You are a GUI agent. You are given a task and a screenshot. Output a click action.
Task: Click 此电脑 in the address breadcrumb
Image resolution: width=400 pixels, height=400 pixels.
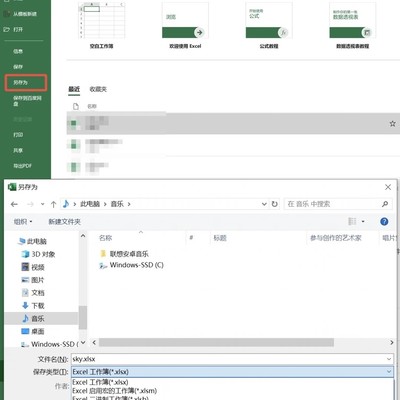coord(90,204)
